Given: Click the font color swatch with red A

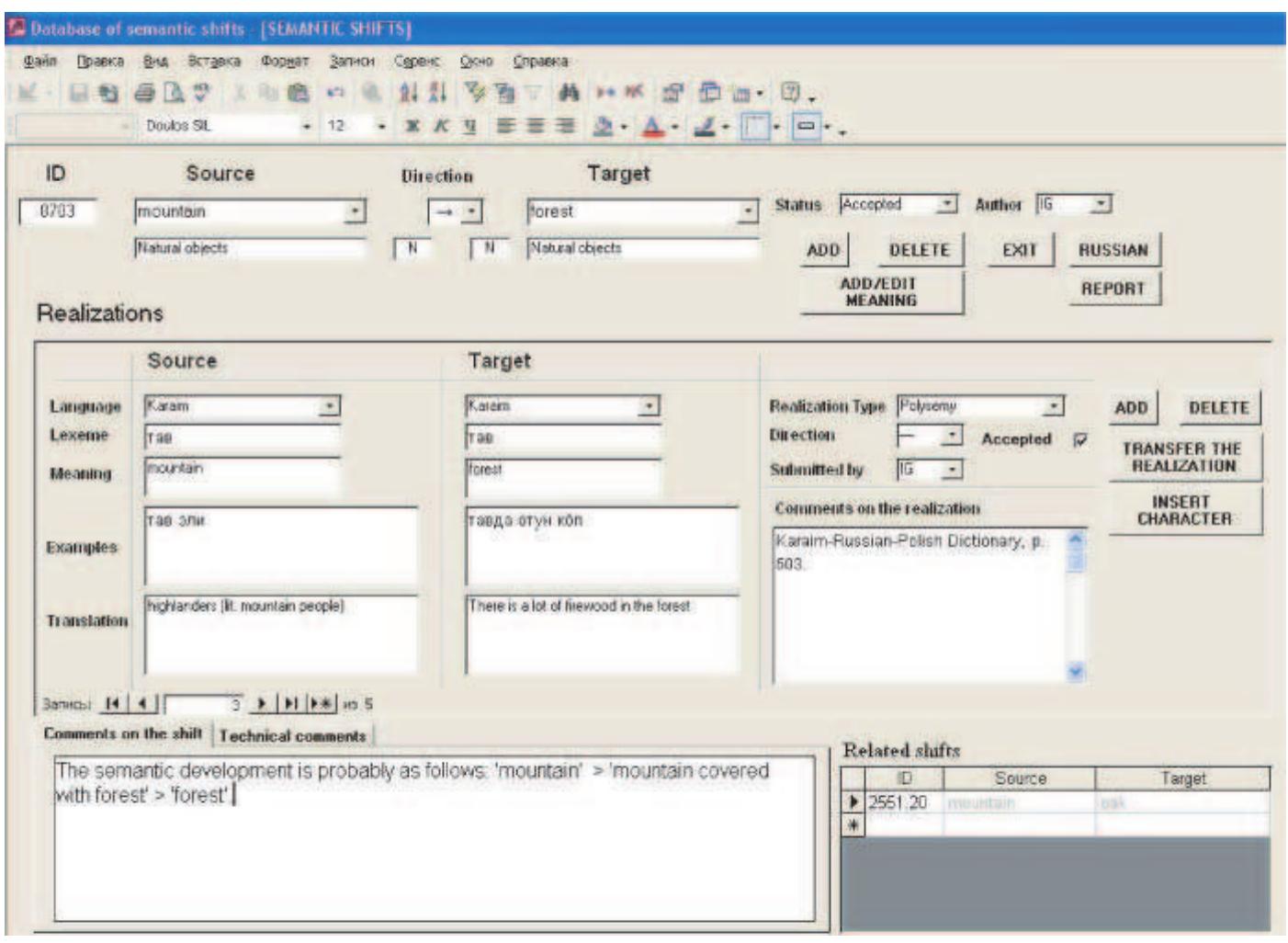Looking at the screenshot, I should 653,126.
